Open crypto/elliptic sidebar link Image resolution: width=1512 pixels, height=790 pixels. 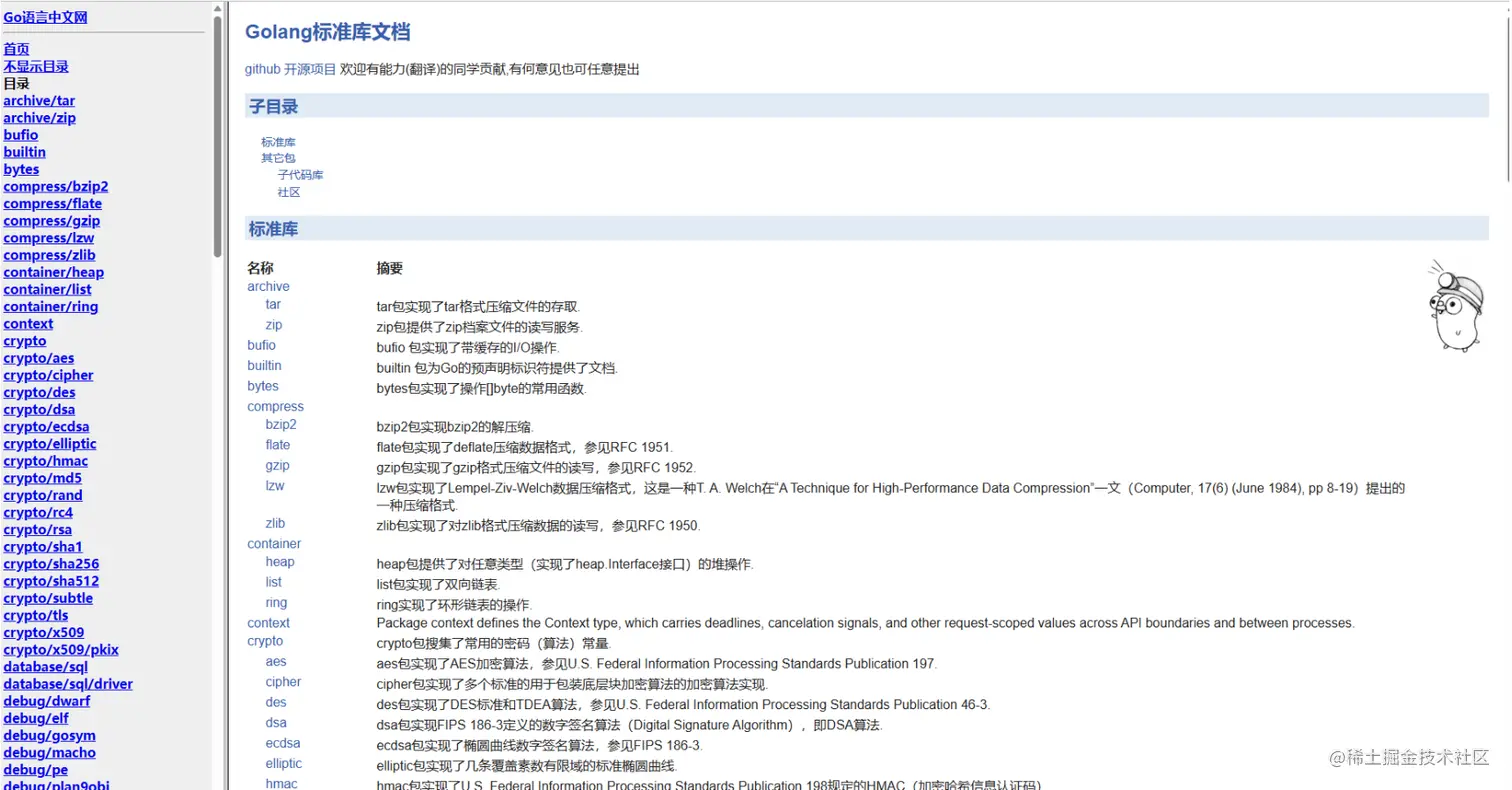click(x=50, y=444)
